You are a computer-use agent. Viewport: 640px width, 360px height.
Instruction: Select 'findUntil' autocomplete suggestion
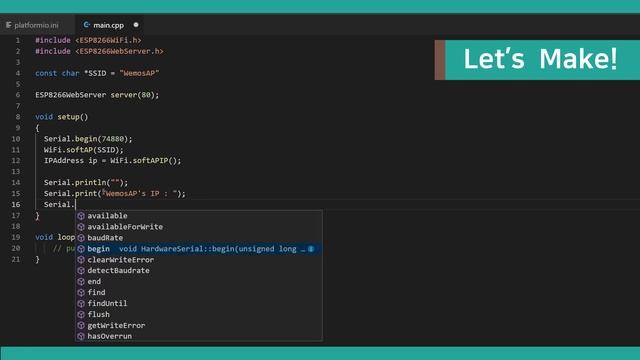[x=199, y=304]
